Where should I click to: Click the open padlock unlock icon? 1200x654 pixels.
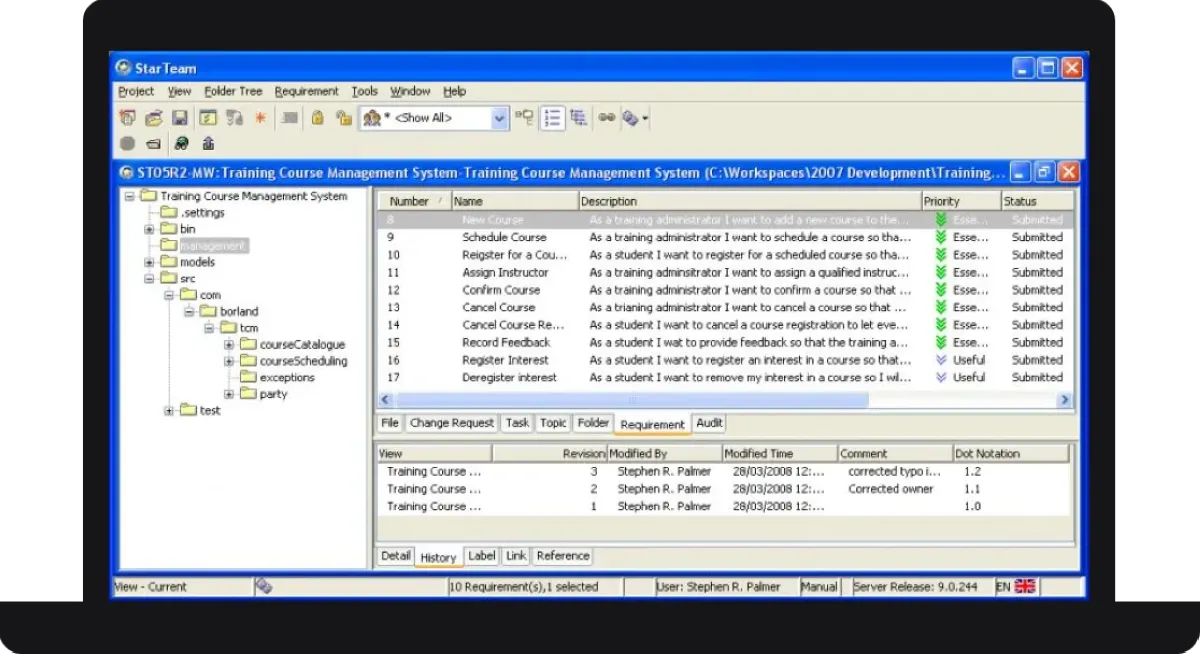click(x=343, y=118)
